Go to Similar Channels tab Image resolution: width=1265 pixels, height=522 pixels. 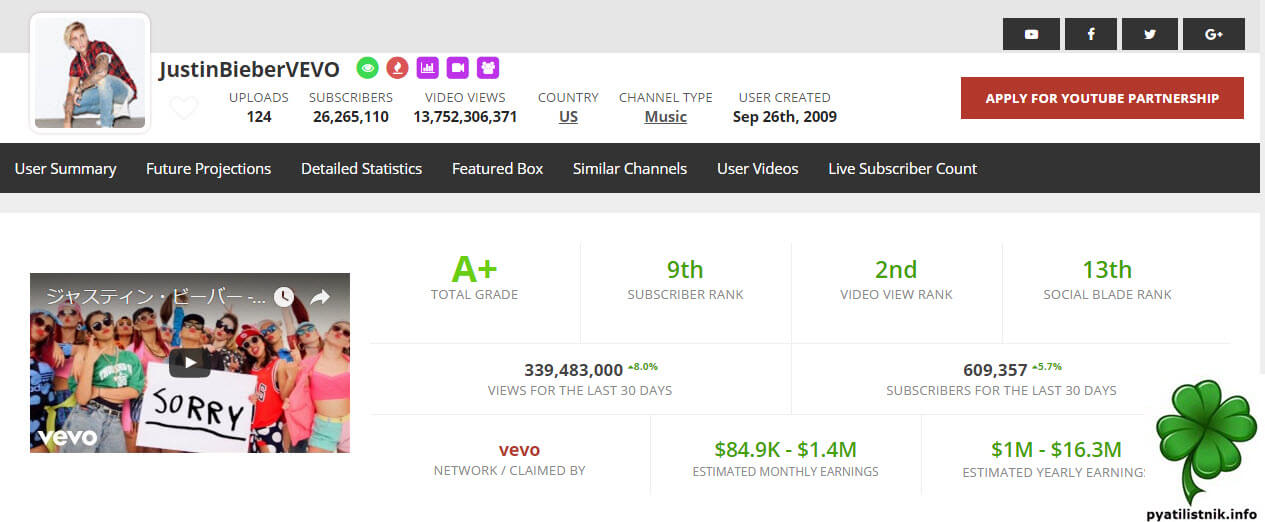tap(630, 168)
